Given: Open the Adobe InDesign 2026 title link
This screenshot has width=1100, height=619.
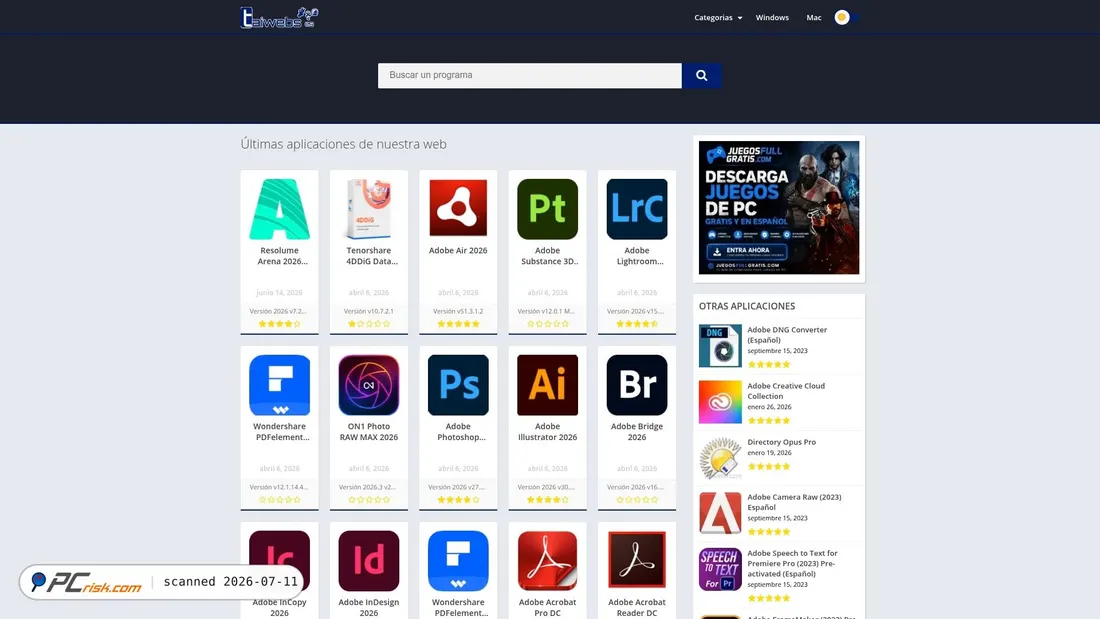Looking at the screenshot, I should click(x=368, y=608).
